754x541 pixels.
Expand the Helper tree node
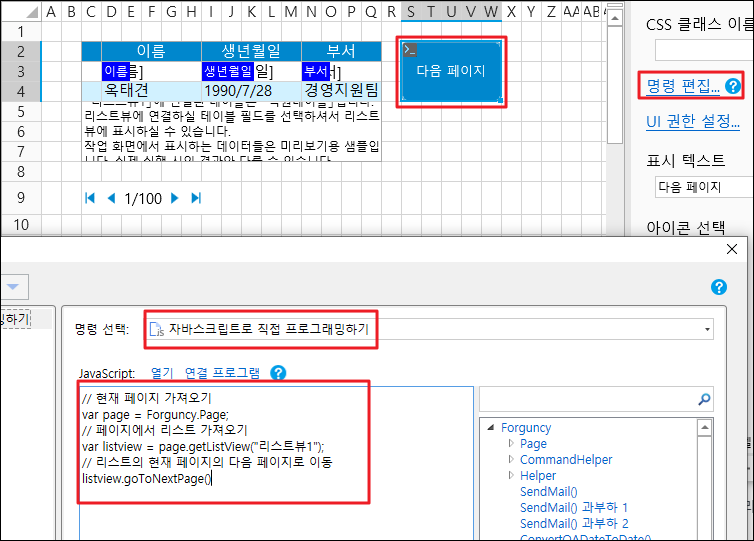(510, 476)
